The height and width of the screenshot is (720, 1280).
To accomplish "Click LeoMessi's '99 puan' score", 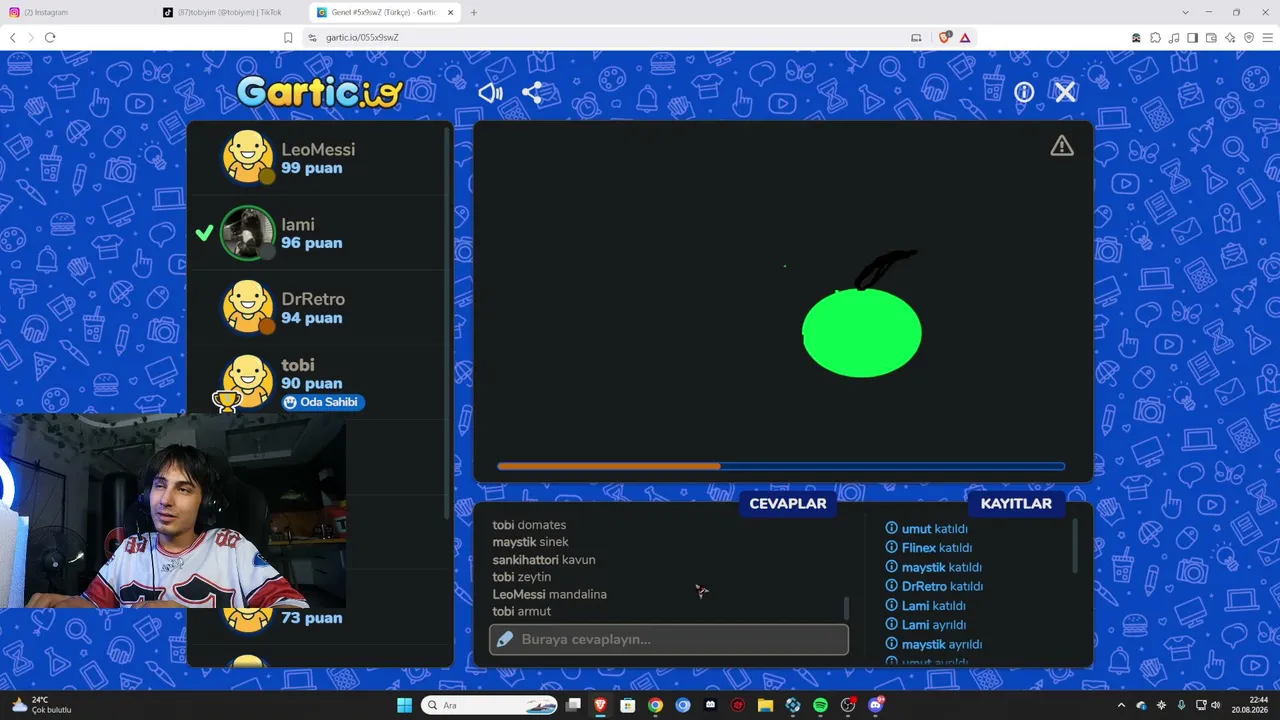I will coord(312,168).
